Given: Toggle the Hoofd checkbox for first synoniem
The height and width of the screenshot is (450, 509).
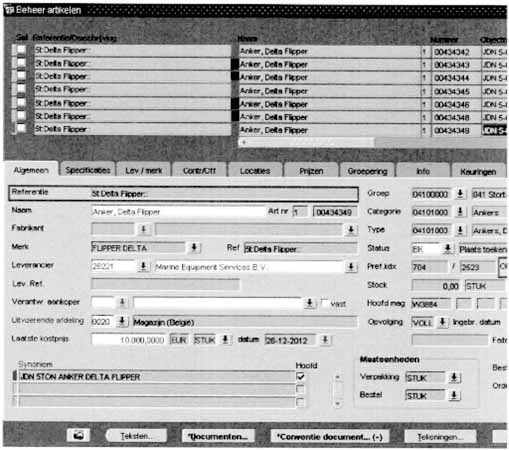Looking at the screenshot, I should (x=300, y=377).
